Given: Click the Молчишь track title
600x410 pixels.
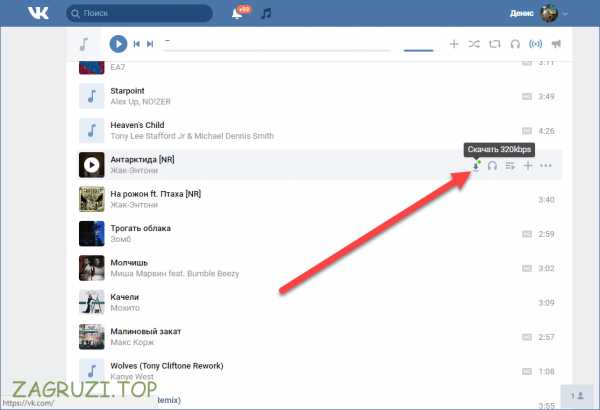Looking at the screenshot, I should (129, 263).
